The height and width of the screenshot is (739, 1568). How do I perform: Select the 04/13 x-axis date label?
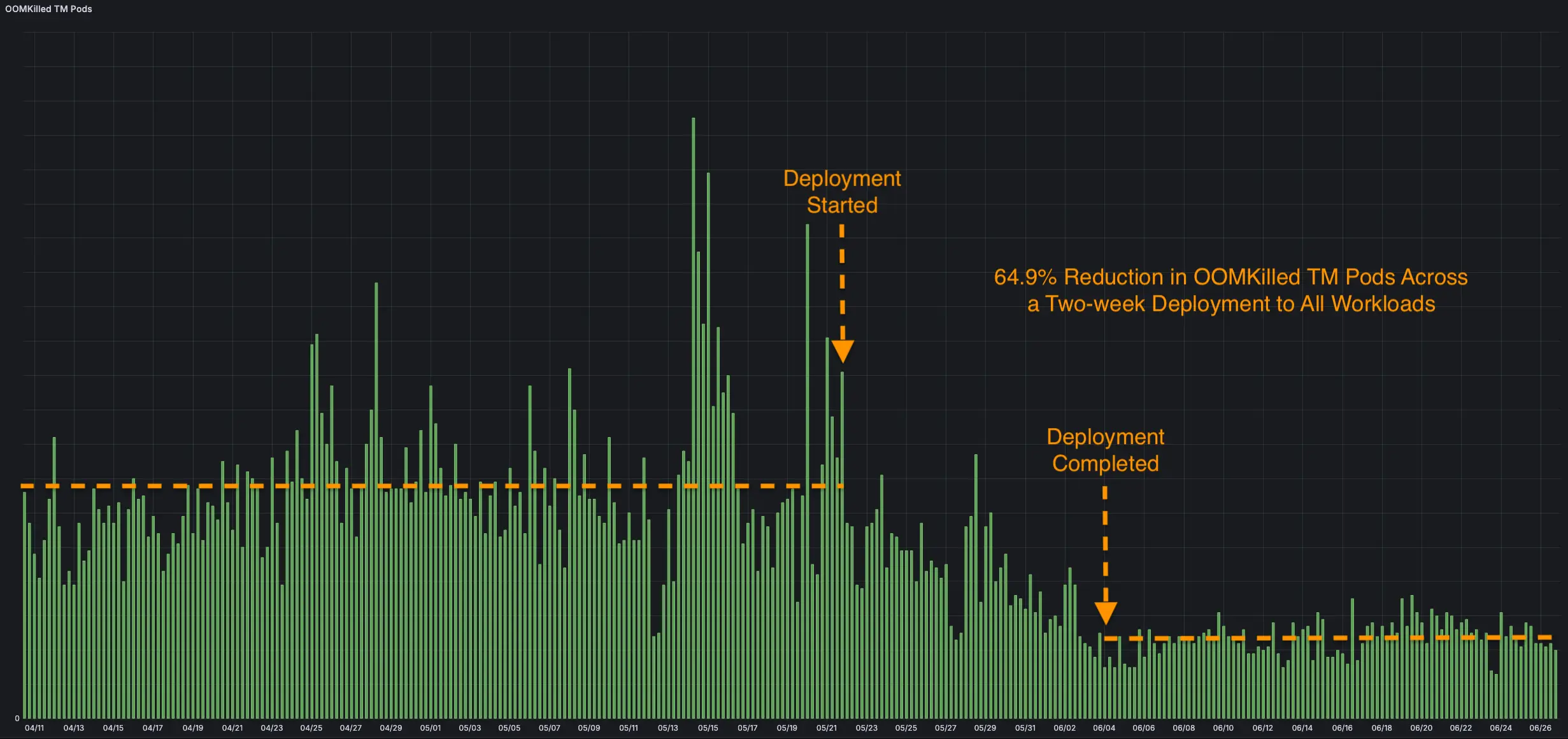click(74, 728)
